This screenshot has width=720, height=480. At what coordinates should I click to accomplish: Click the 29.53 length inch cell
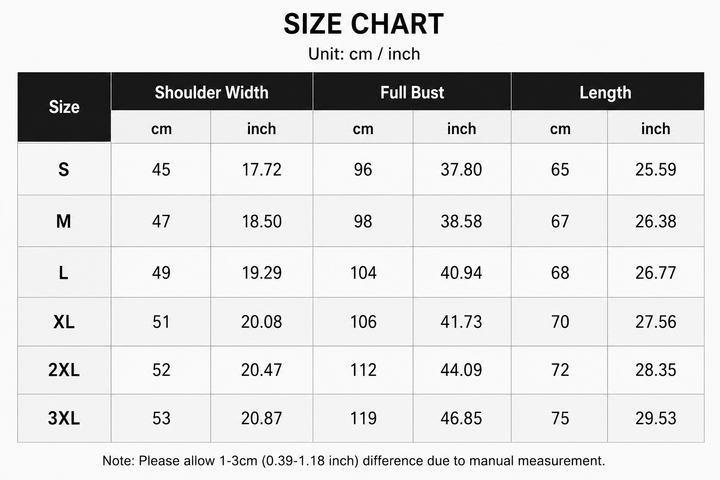[x=656, y=418]
